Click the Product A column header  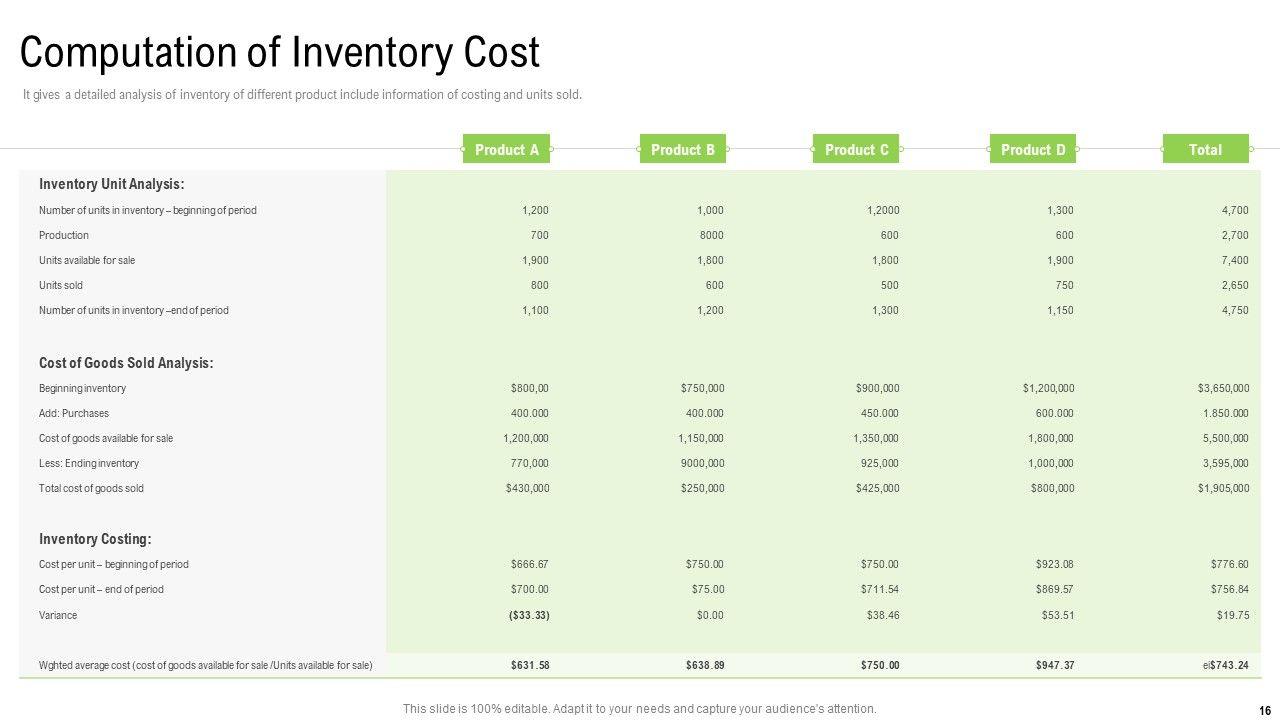point(506,149)
